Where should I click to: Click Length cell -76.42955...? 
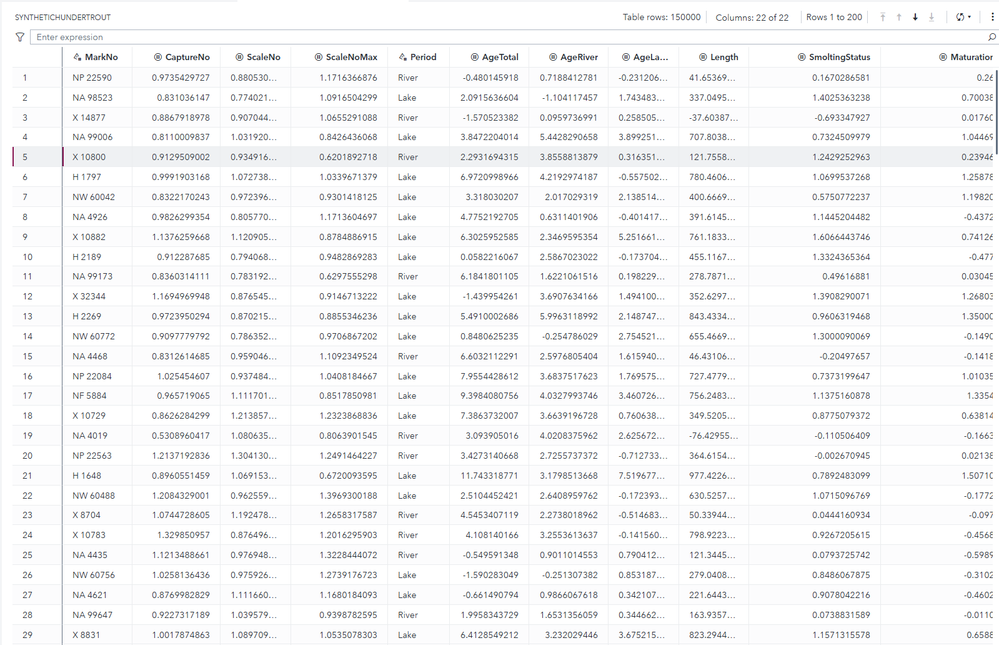pyautogui.click(x=714, y=436)
